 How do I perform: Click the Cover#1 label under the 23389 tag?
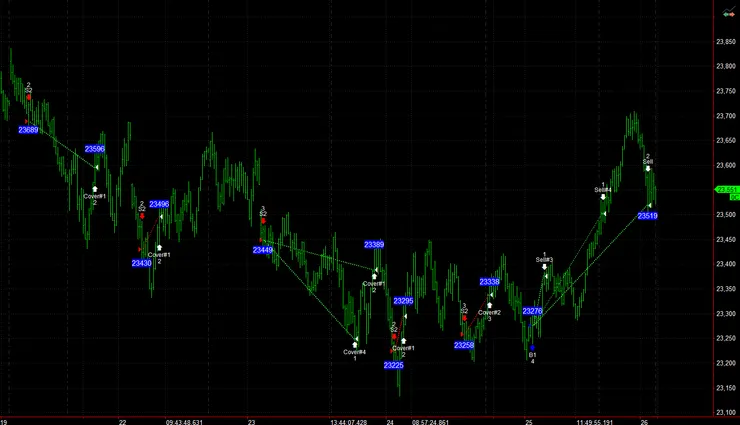coord(374,284)
